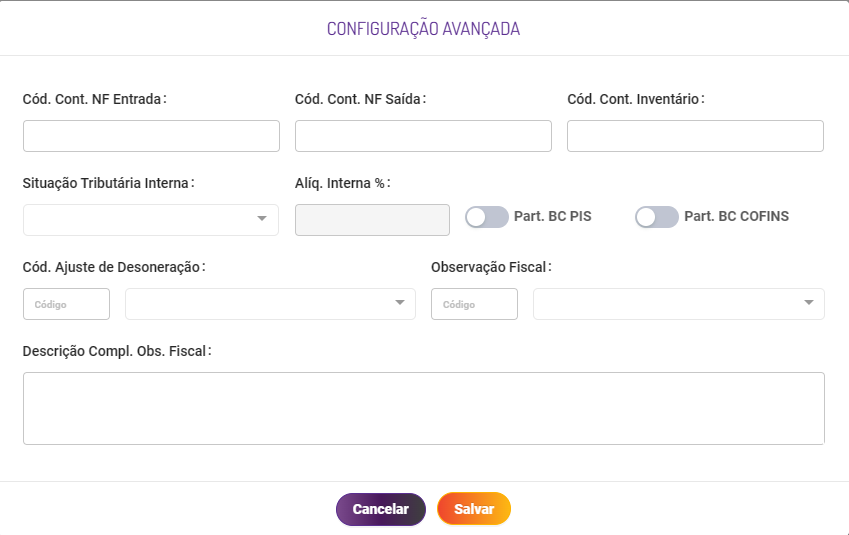Open the Situação Tributária Interna dropdown
Image resolution: width=849 pixels, height=535 pixels.
pyautogui.click(x=150, y=220)
